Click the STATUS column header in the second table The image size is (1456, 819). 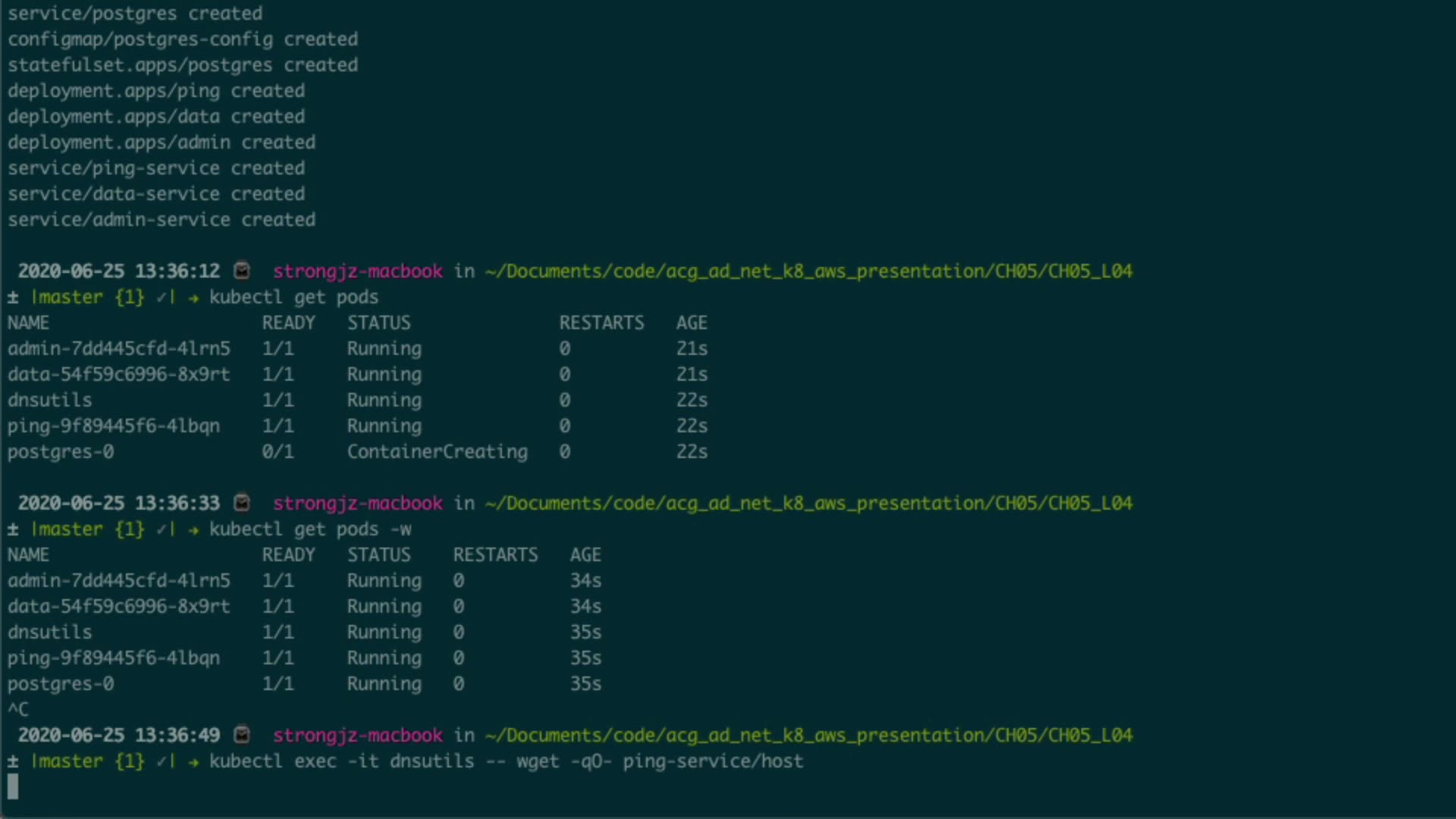coord(378,555)
